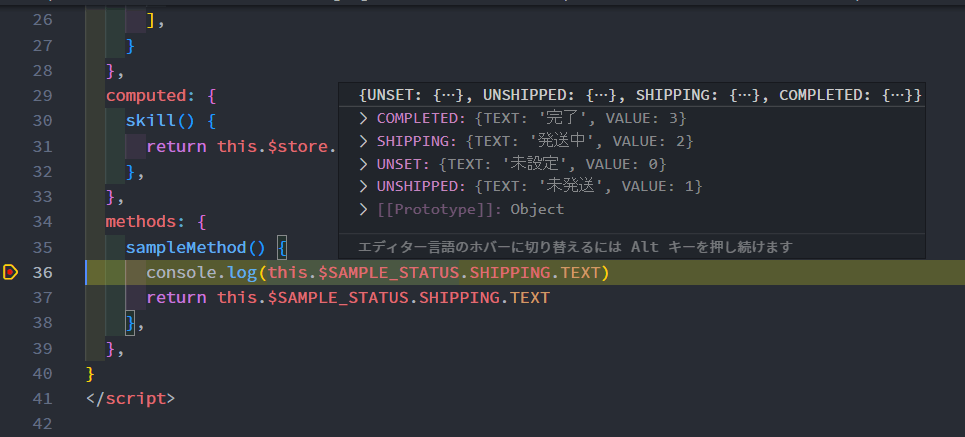Click the skill() function name
This screenshot has width=965, height=437.
pos(151,121)
